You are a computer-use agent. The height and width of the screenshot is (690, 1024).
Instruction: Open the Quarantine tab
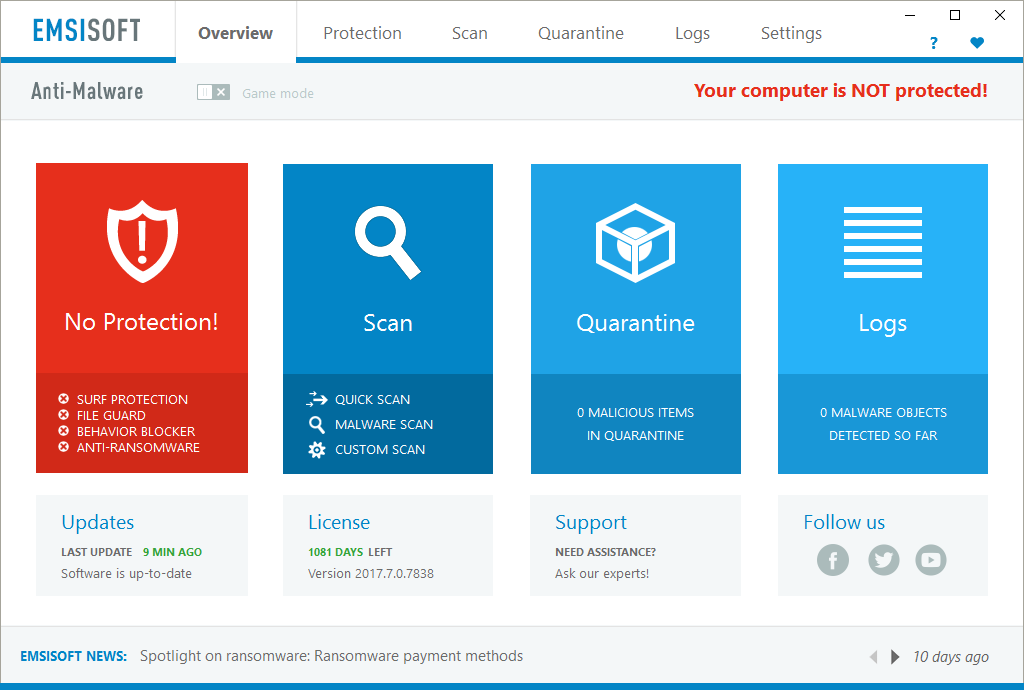pos(581,33)
